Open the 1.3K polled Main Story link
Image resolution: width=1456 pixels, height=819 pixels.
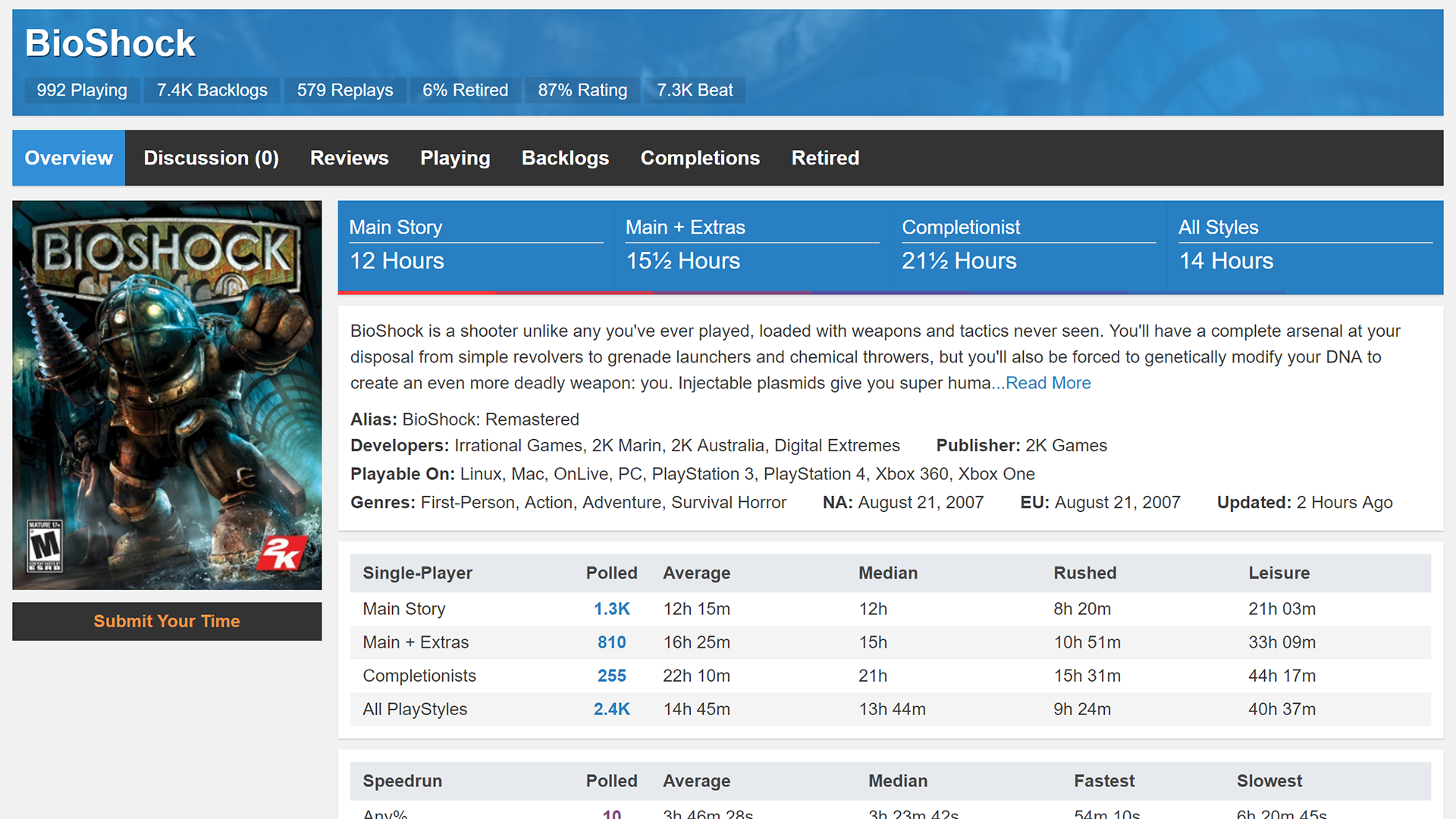611,609
